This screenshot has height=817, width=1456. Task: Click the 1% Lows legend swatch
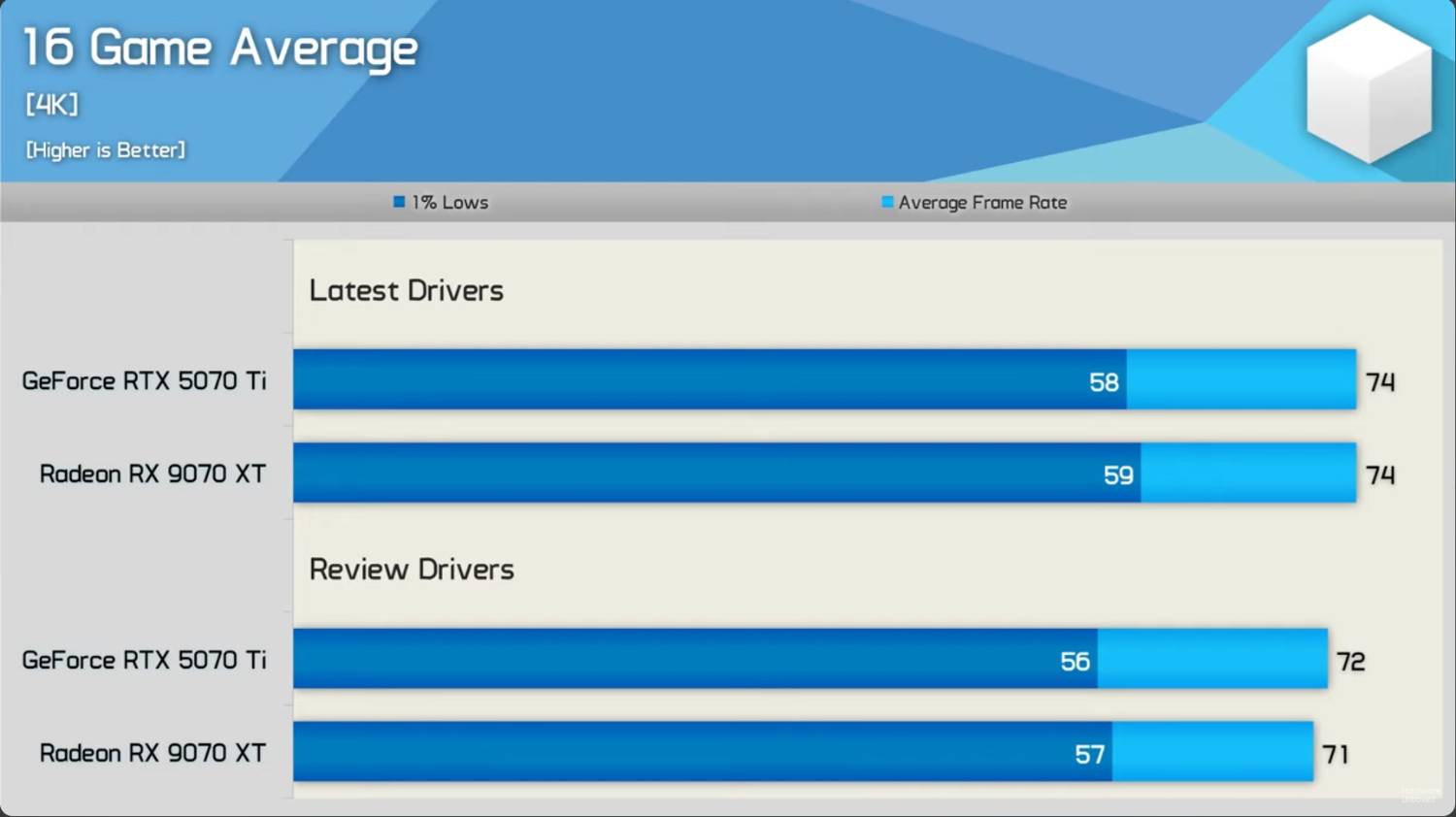click(399, 202)
